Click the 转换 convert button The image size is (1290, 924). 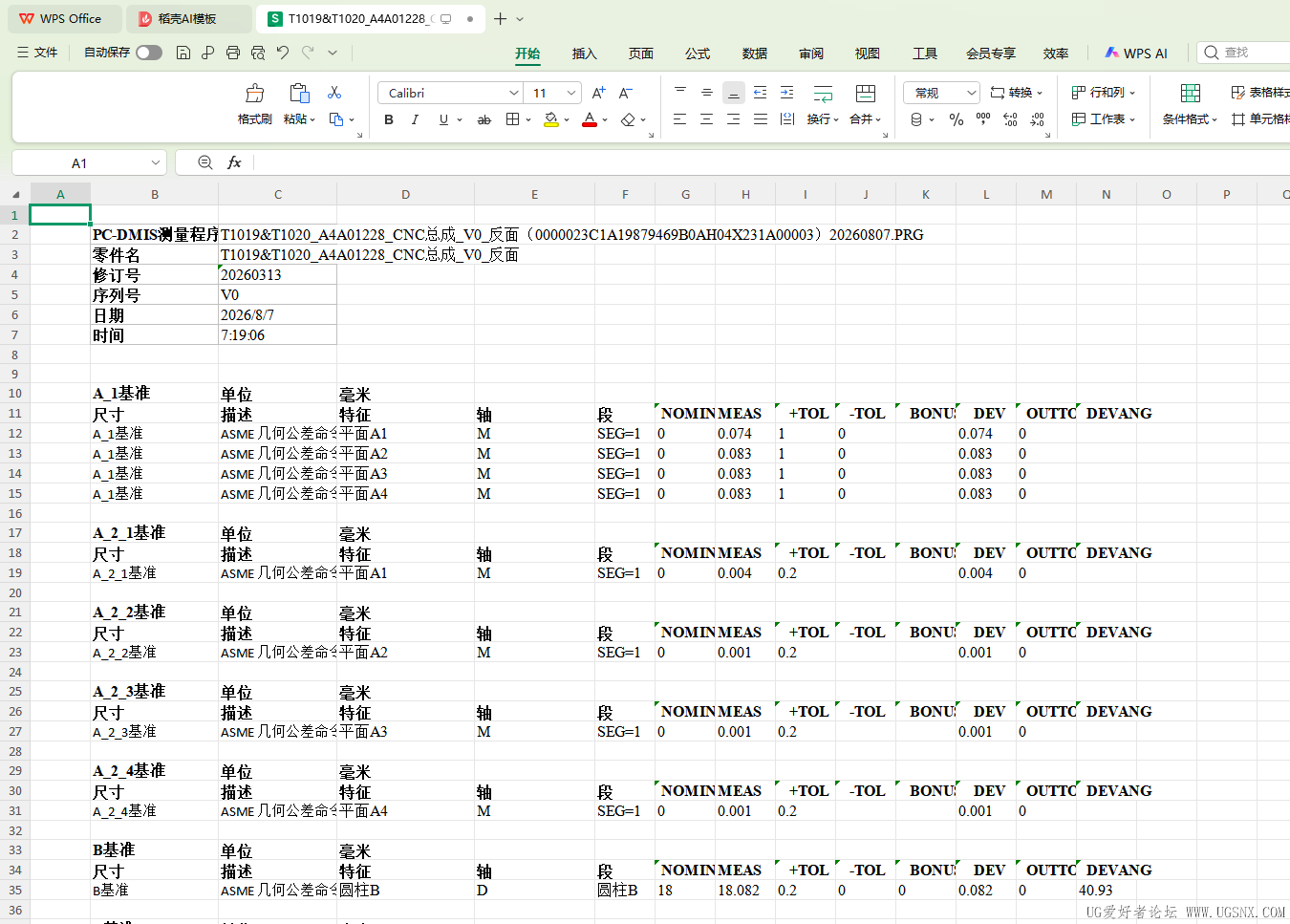tap(1017, 93)
